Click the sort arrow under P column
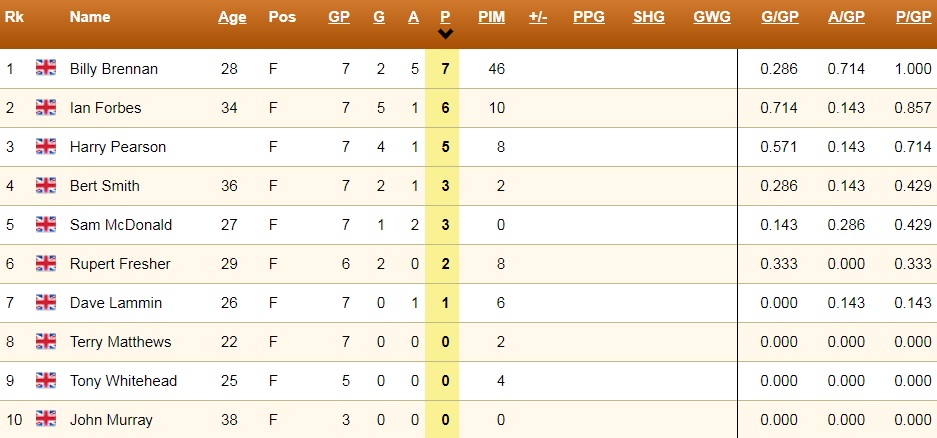937x438 pixels. click(x=446, y=34)
